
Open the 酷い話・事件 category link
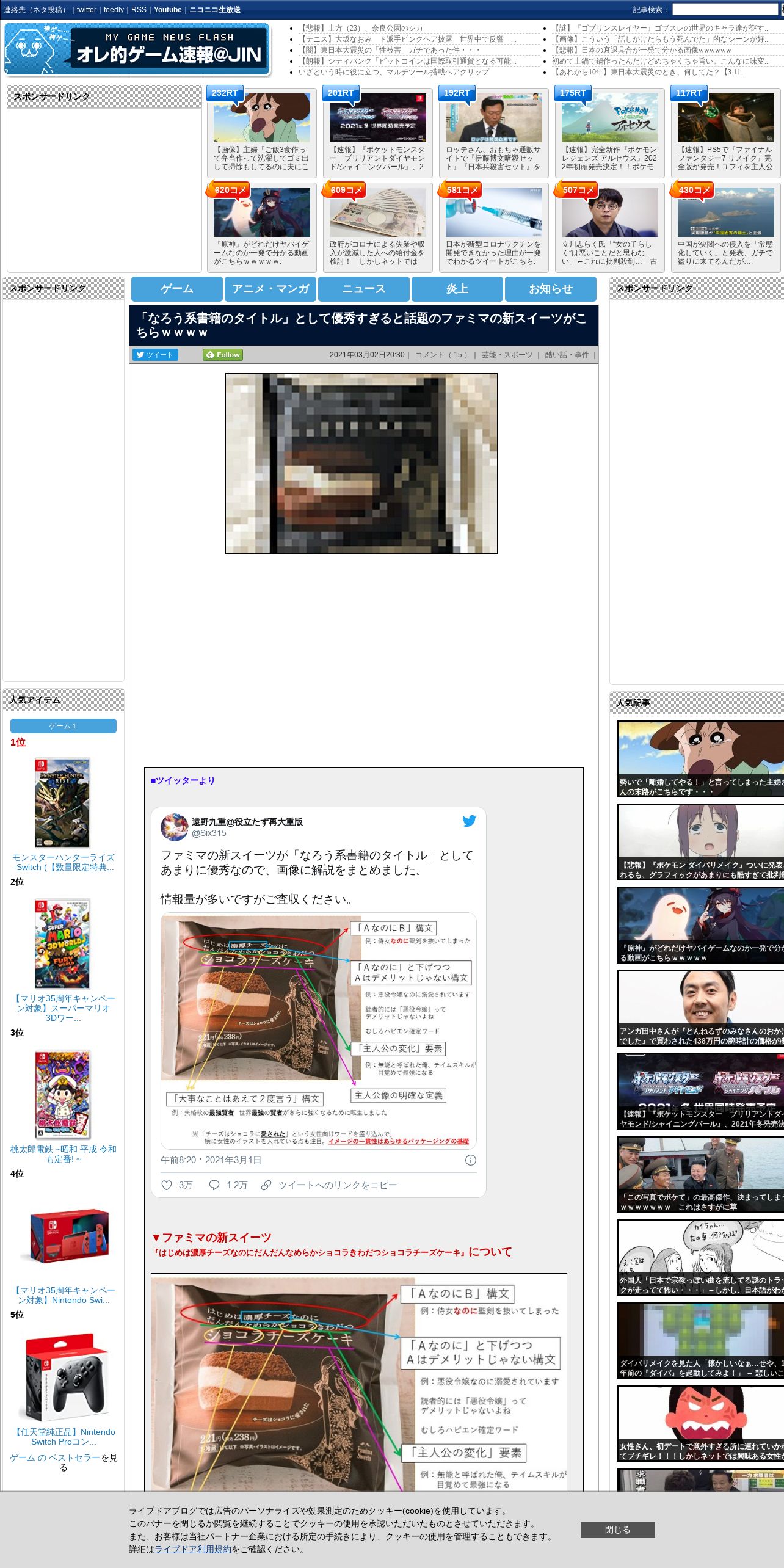[x=567, y=355]
